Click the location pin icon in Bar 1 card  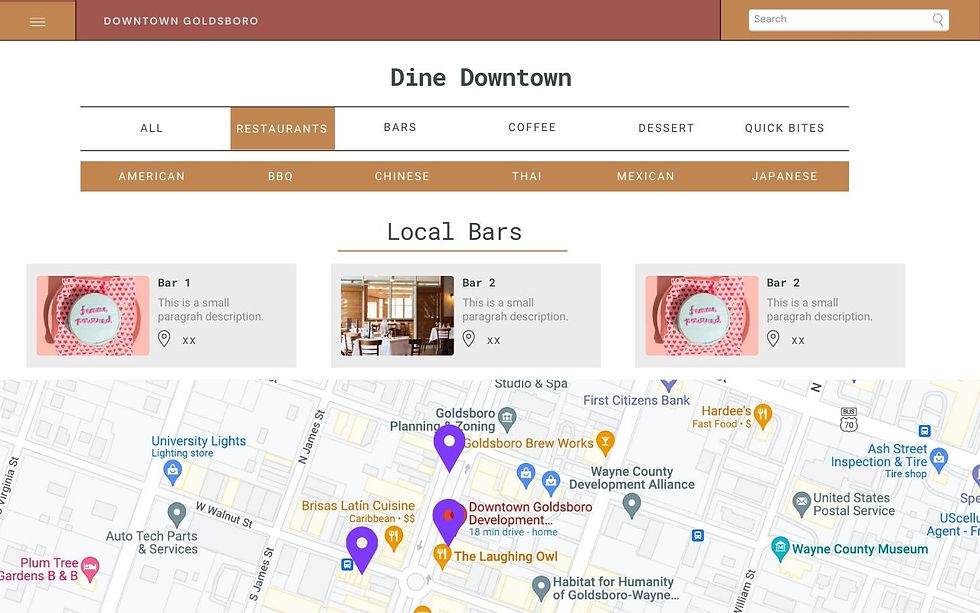(164, 339)
